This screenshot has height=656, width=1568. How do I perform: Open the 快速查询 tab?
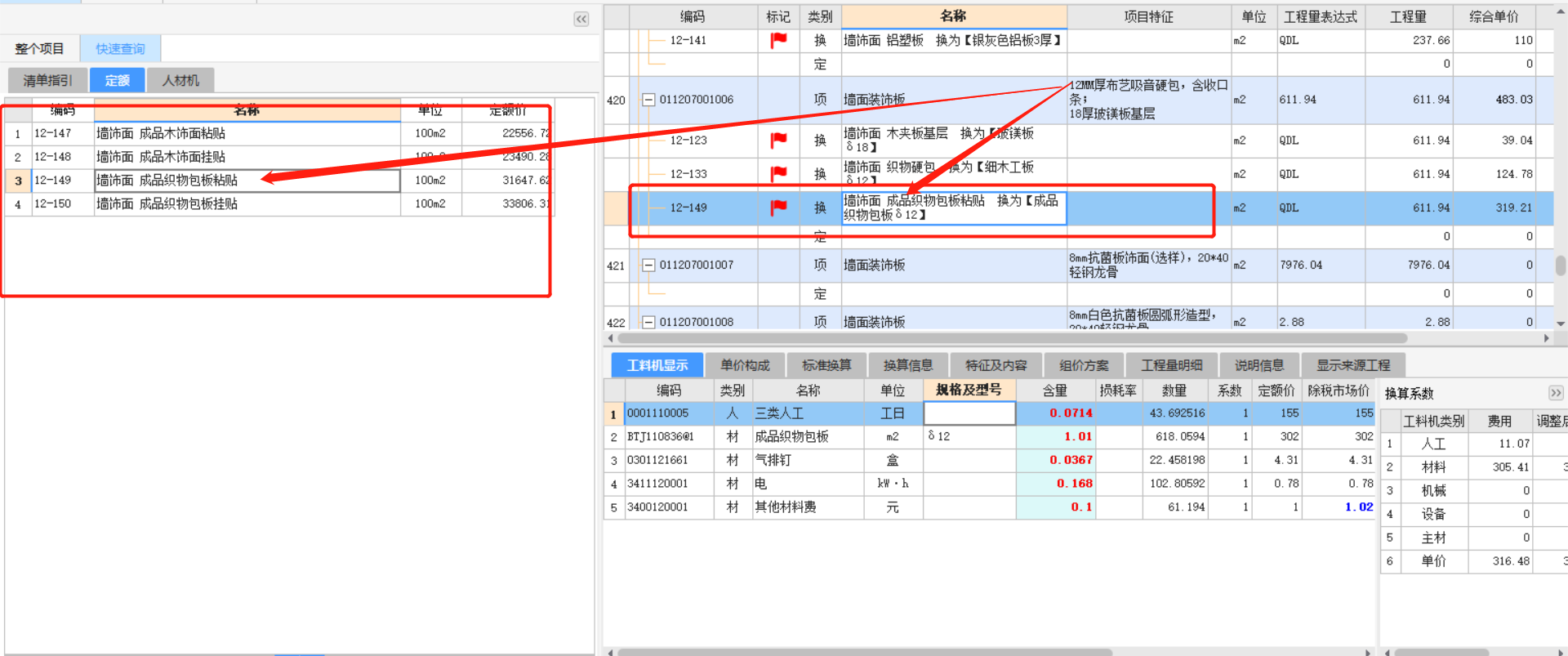[120, 49]
